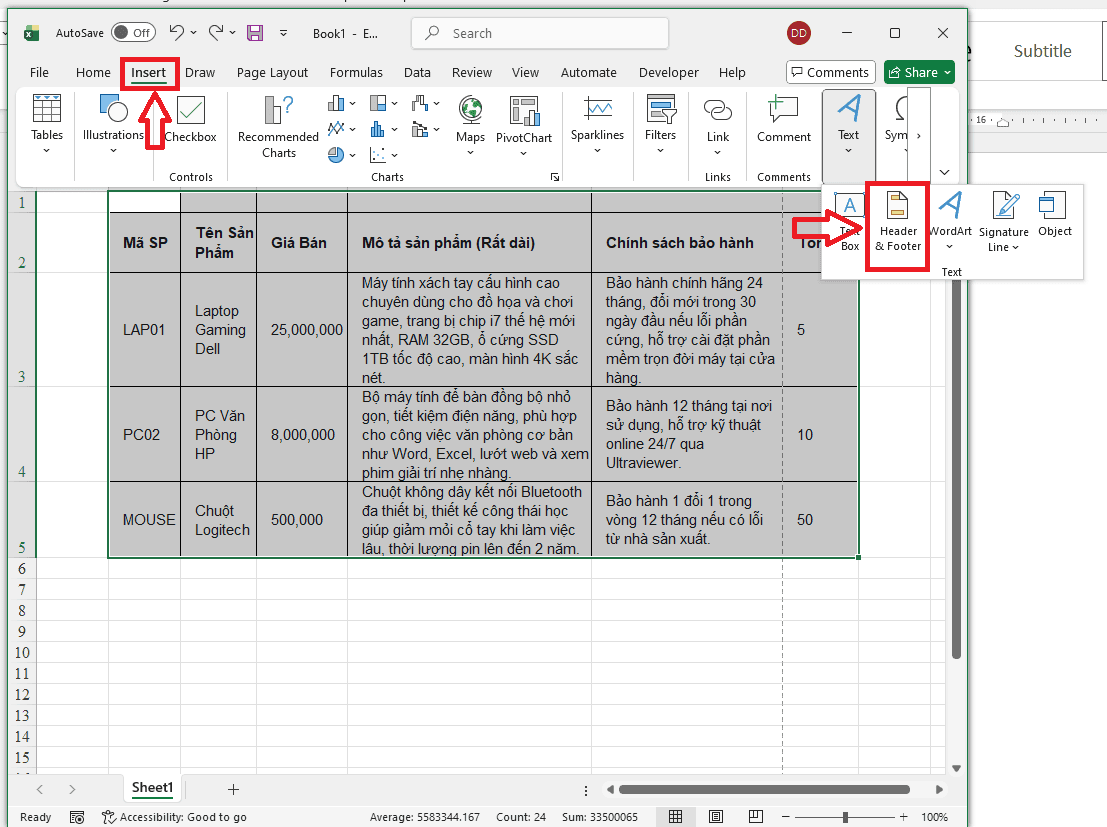Switch to the Review tab
1107x827 pixels.
coord(472,72)
